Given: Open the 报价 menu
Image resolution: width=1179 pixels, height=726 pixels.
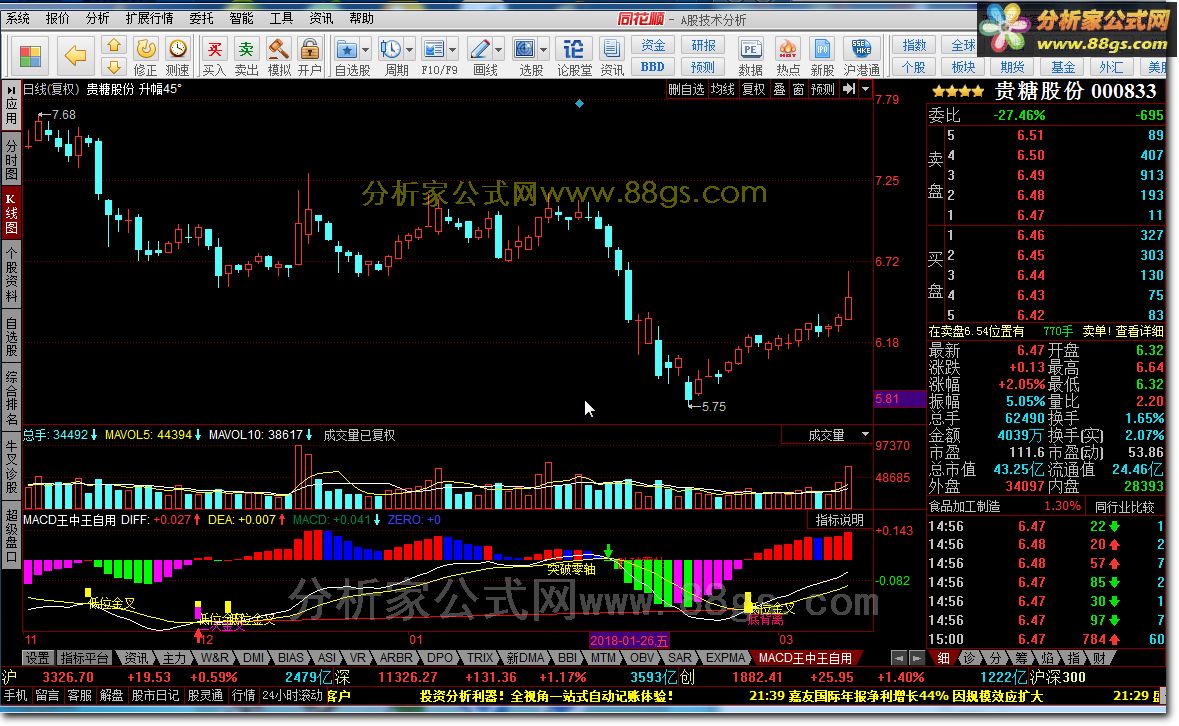Looking at the screenshot, I should coord(57,18).
